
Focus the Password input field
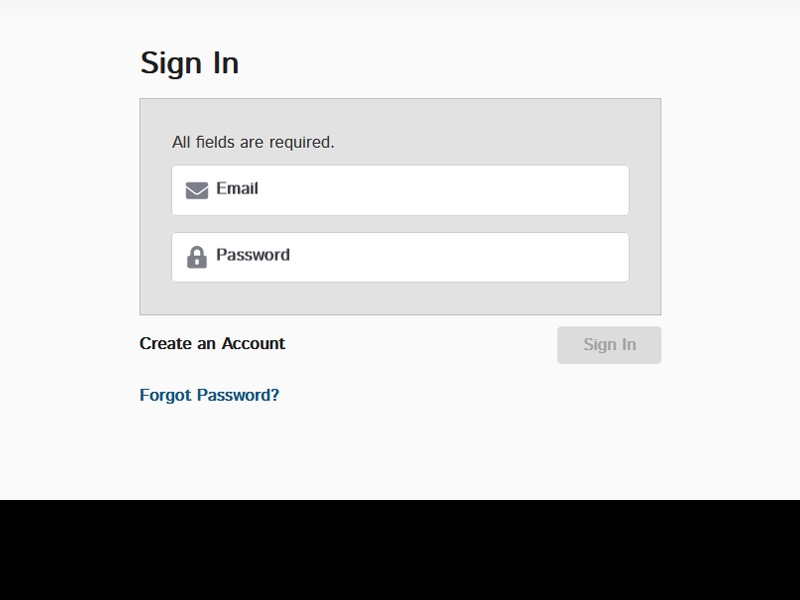tap(400, 257)
